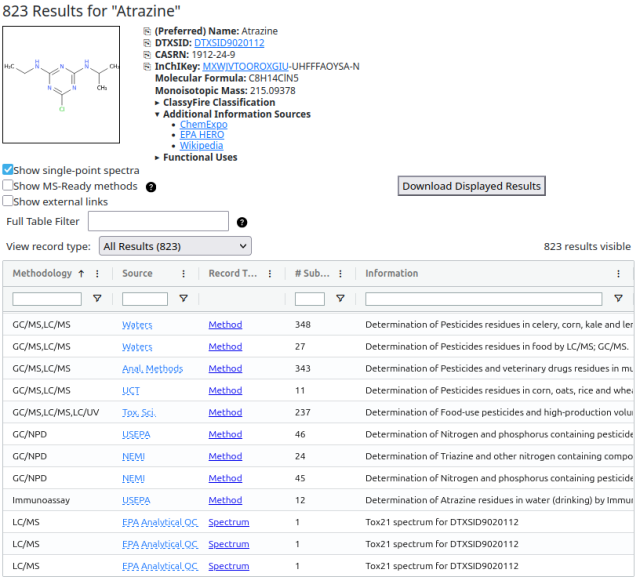Screen dimensions: 640x584
Task: Copy the InChIKey using its copy icon
Action: [x=147, y=67]
